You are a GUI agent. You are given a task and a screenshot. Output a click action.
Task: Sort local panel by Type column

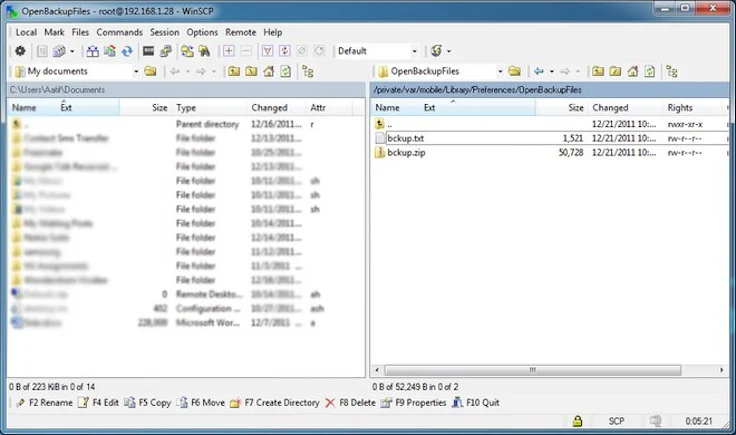209,107
